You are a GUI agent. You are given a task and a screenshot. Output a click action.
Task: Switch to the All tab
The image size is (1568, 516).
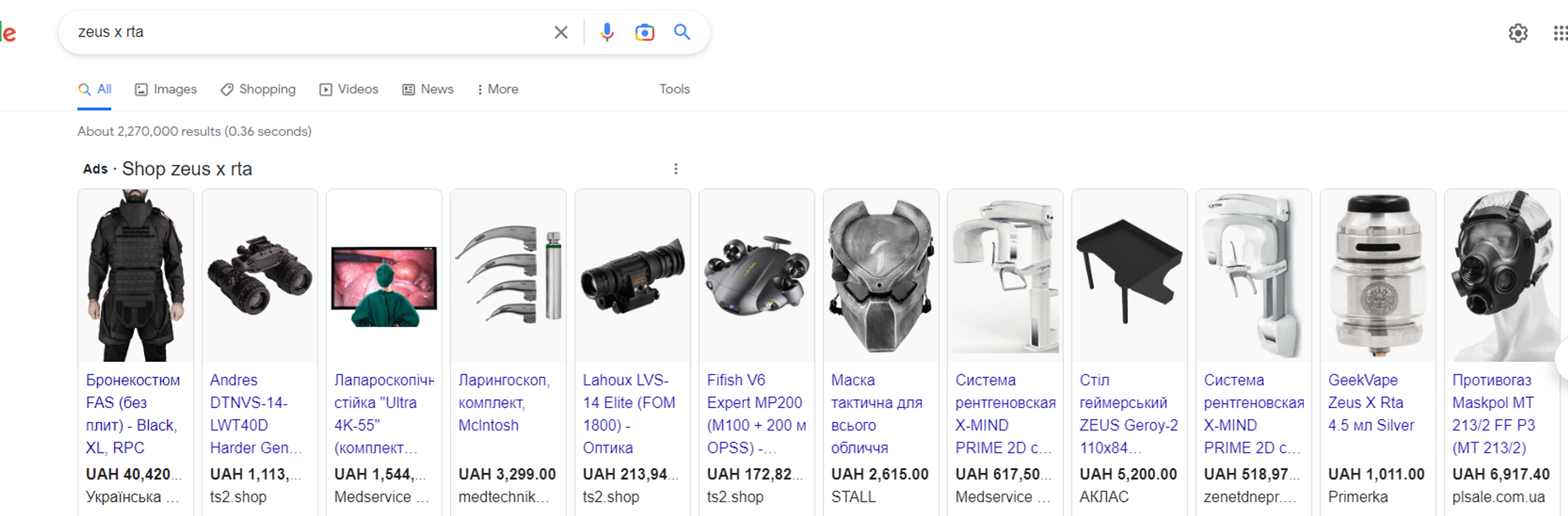tap(94, 89)
